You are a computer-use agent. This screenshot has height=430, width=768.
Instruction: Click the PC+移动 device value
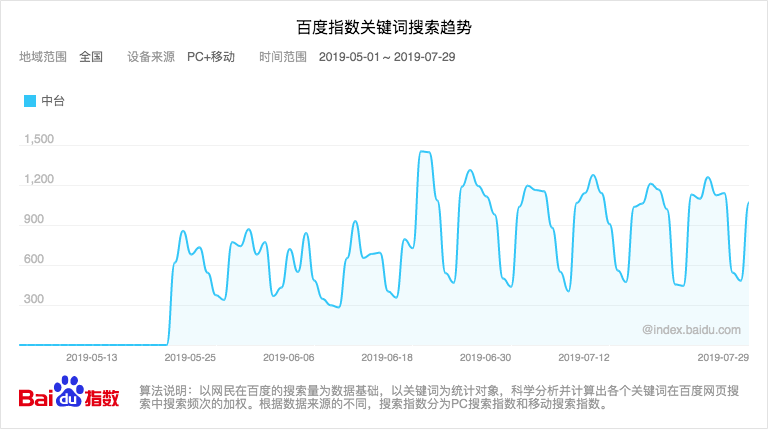[x=211, y=57]
